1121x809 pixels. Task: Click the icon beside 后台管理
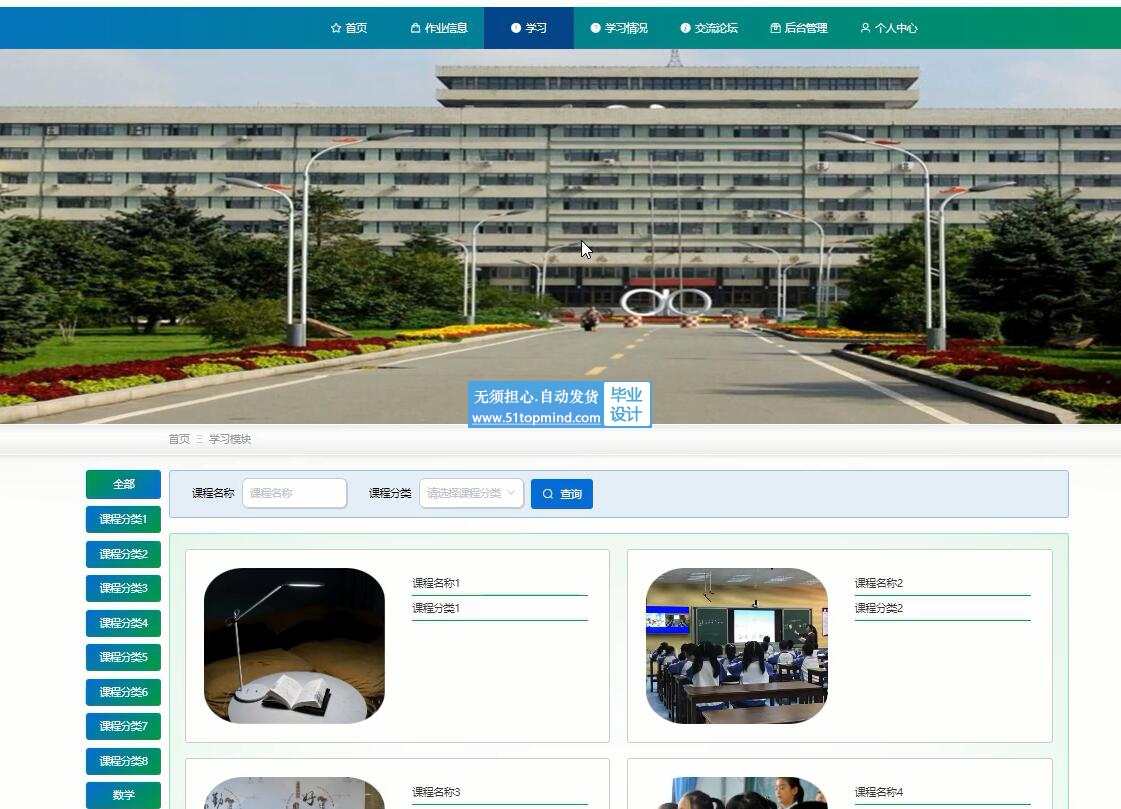(775, 28)
